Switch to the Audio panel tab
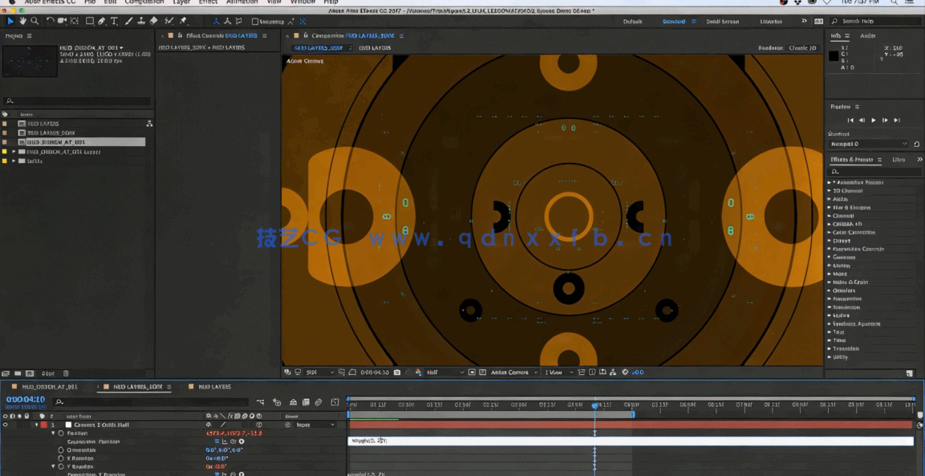This screenshot has height=476, width=925. click(867, 36)
